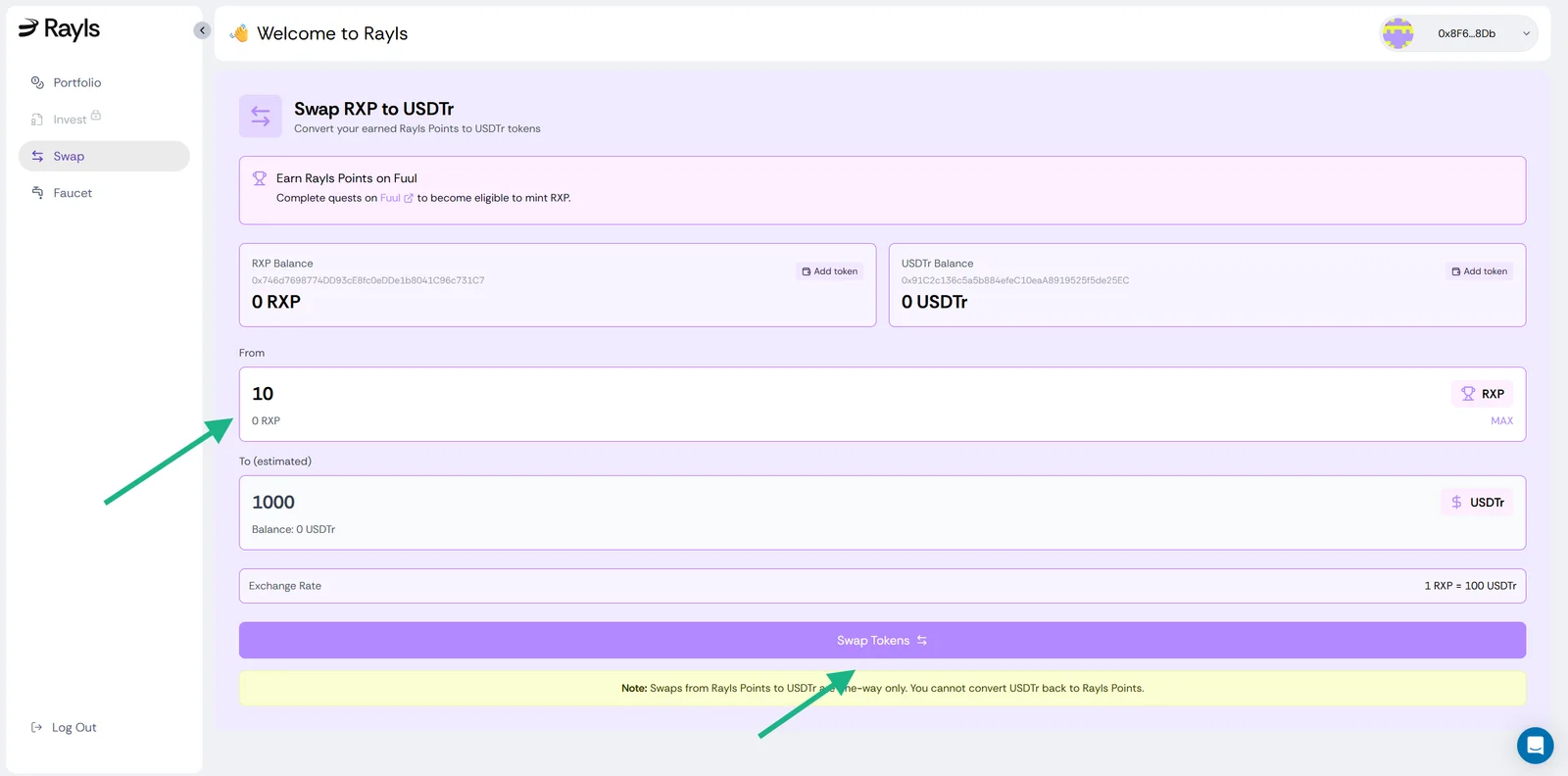1568x776 pixels.
Task: Open the Faucet page
Action: (x=73, y=193)
